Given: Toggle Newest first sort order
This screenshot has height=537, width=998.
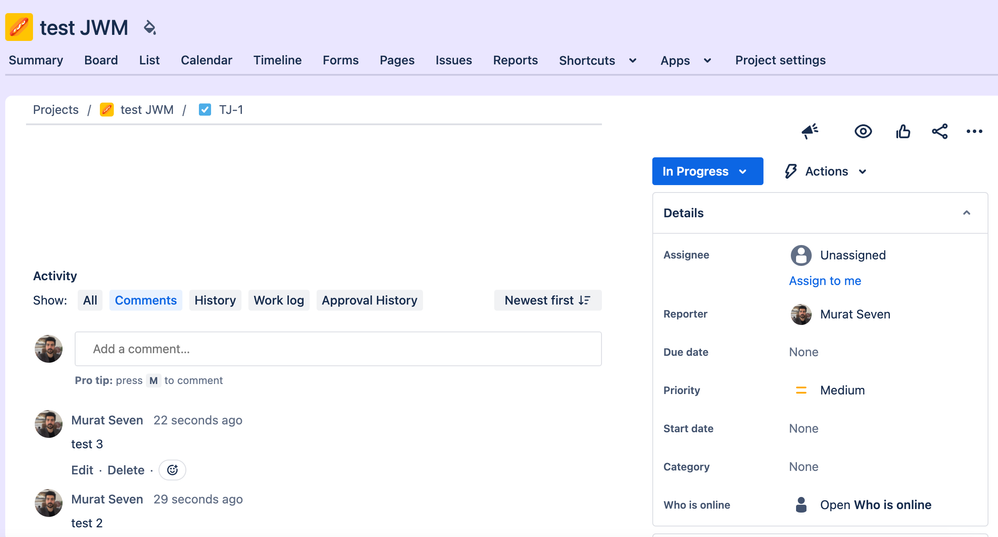Looking at the screenshot, I should pyautogui.click(x=547, y=300).
